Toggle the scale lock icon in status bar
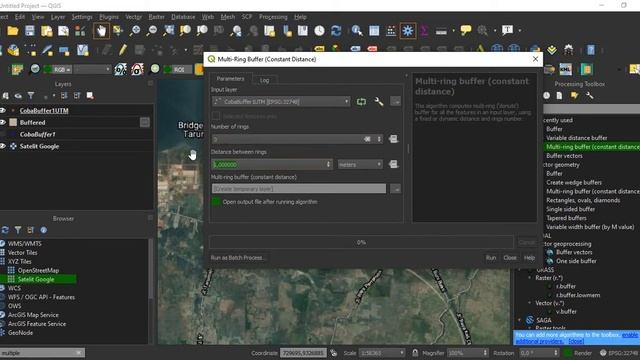This screenshot has height=360, width=640. (415, 353)
